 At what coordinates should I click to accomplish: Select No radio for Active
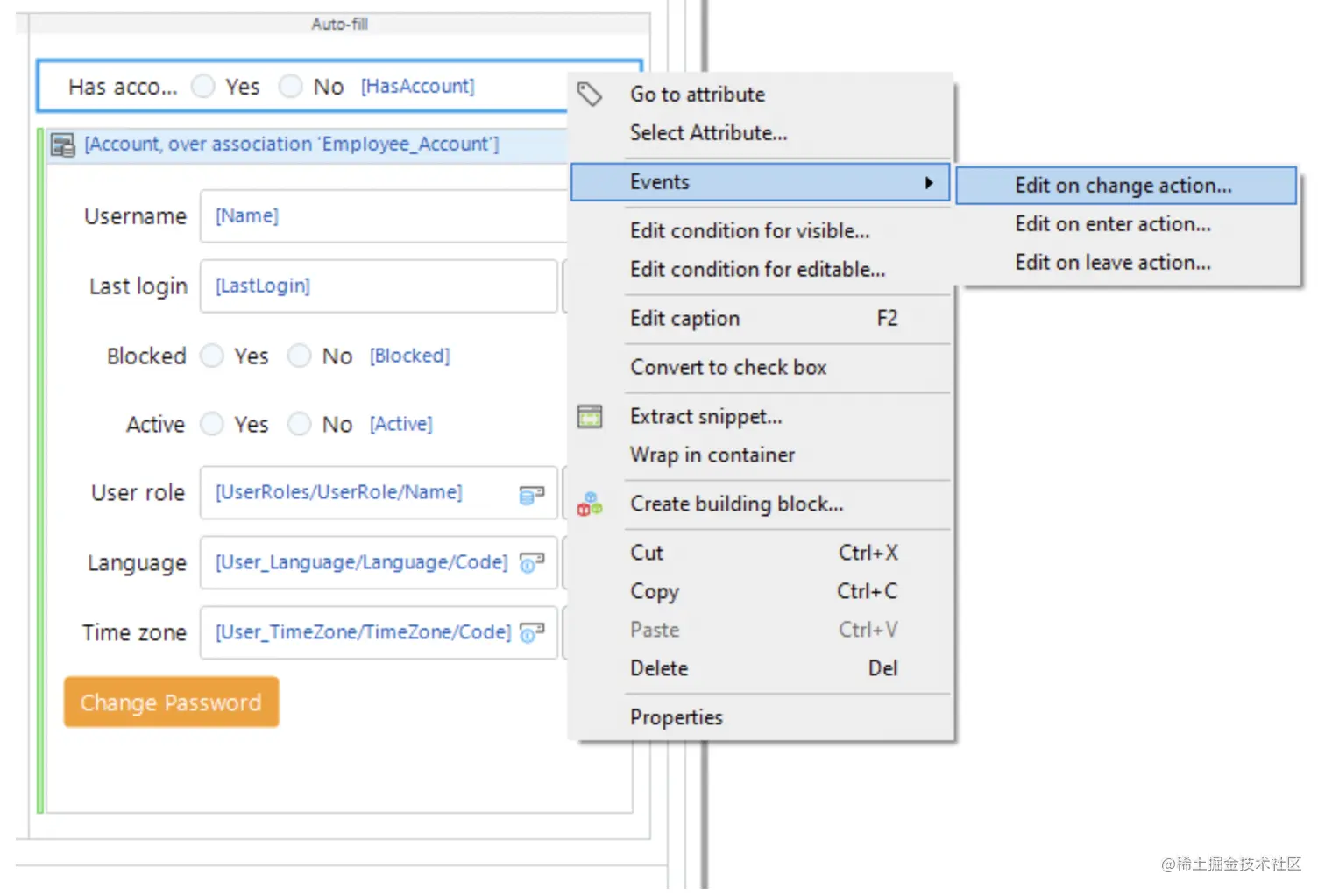(299, 424)
